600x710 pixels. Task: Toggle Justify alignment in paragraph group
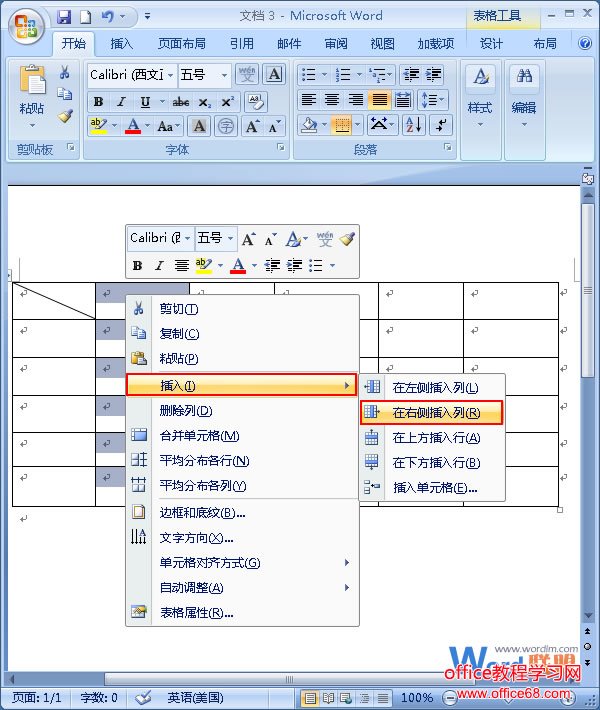379,100
